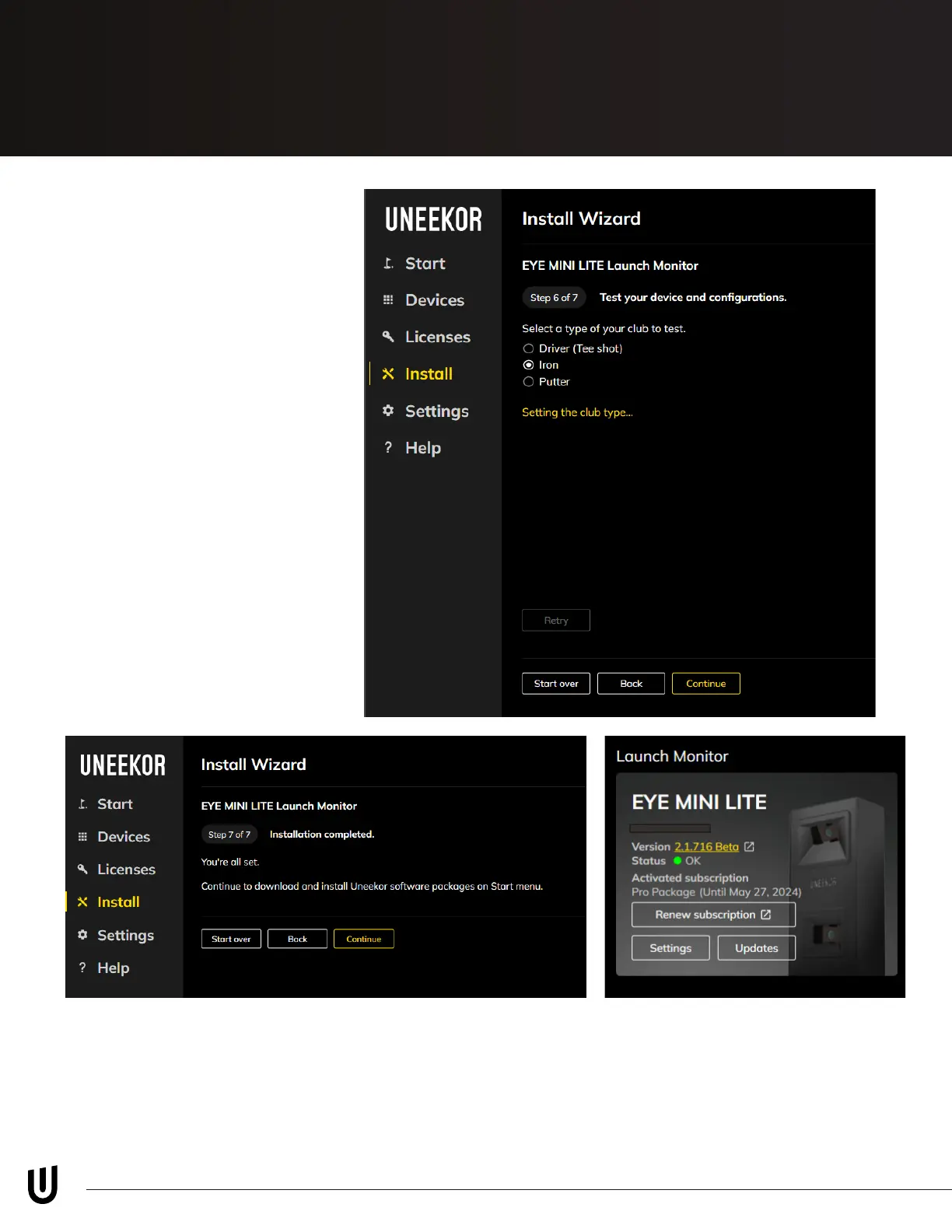Open Licenses menu item in step 7 window
Screen dimensions: 952x1232
126,870
